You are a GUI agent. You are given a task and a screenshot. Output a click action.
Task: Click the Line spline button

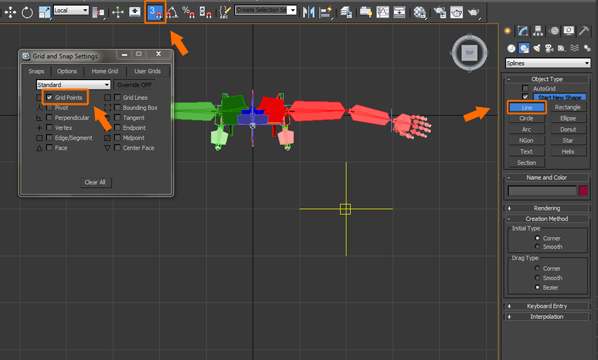(527, 108)
